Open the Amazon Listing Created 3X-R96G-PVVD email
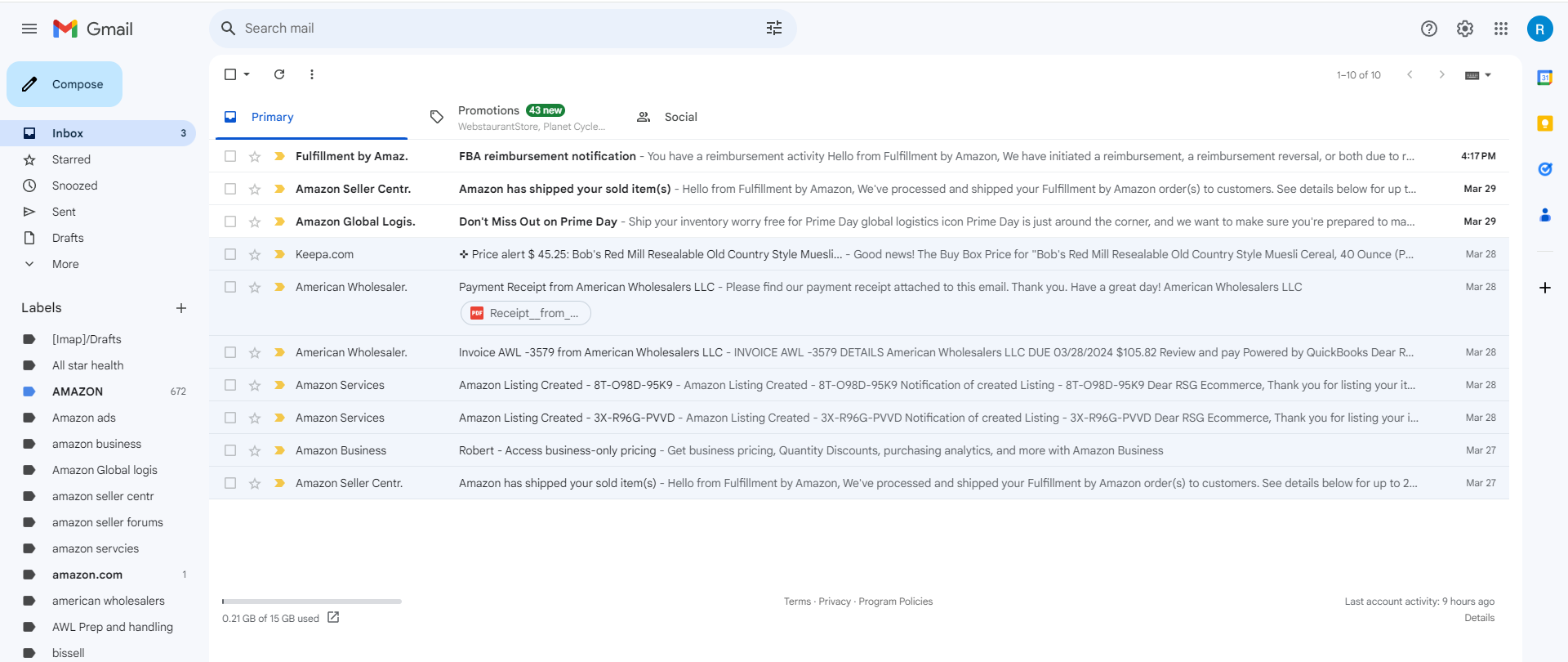The image size is (1568, 662). [x=859, y=418]
